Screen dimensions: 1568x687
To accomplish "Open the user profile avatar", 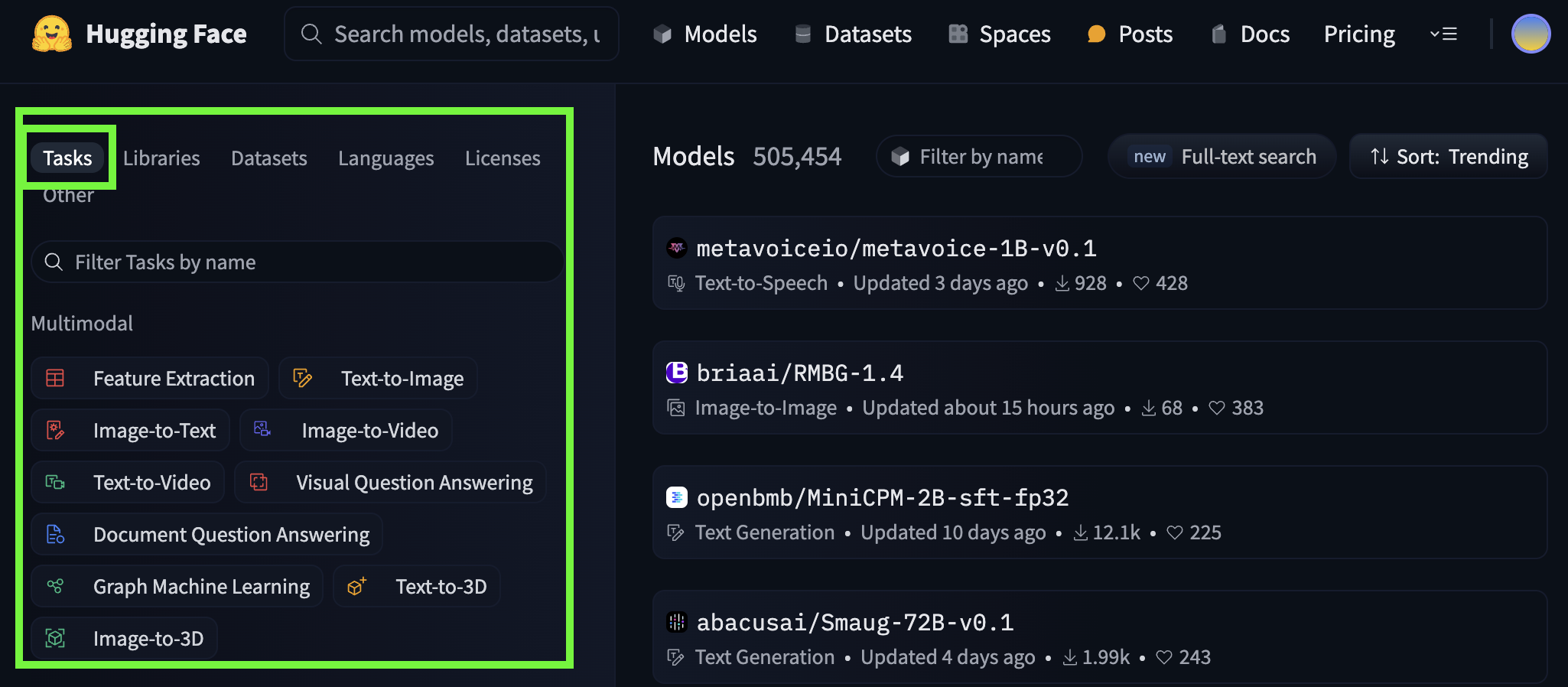I will pos(1531,34).
